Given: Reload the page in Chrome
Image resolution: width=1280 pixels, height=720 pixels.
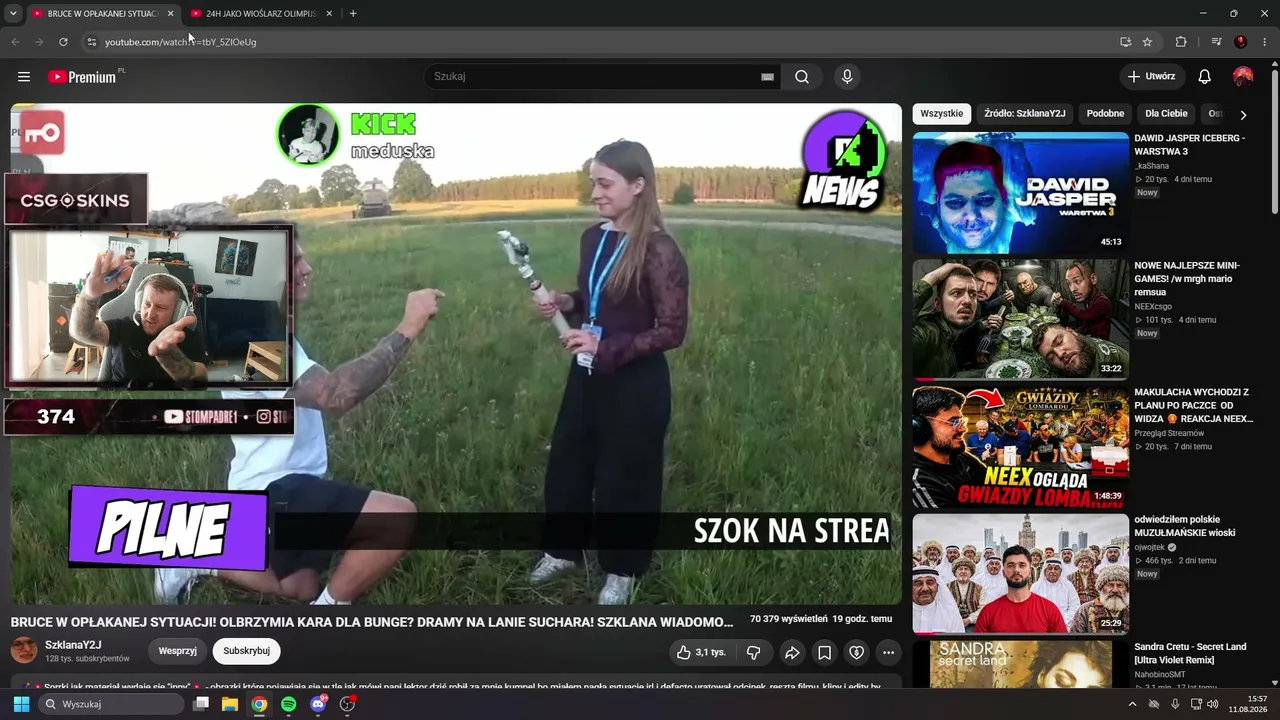Looking at the screenshot, I should click(x=63, y=42).
